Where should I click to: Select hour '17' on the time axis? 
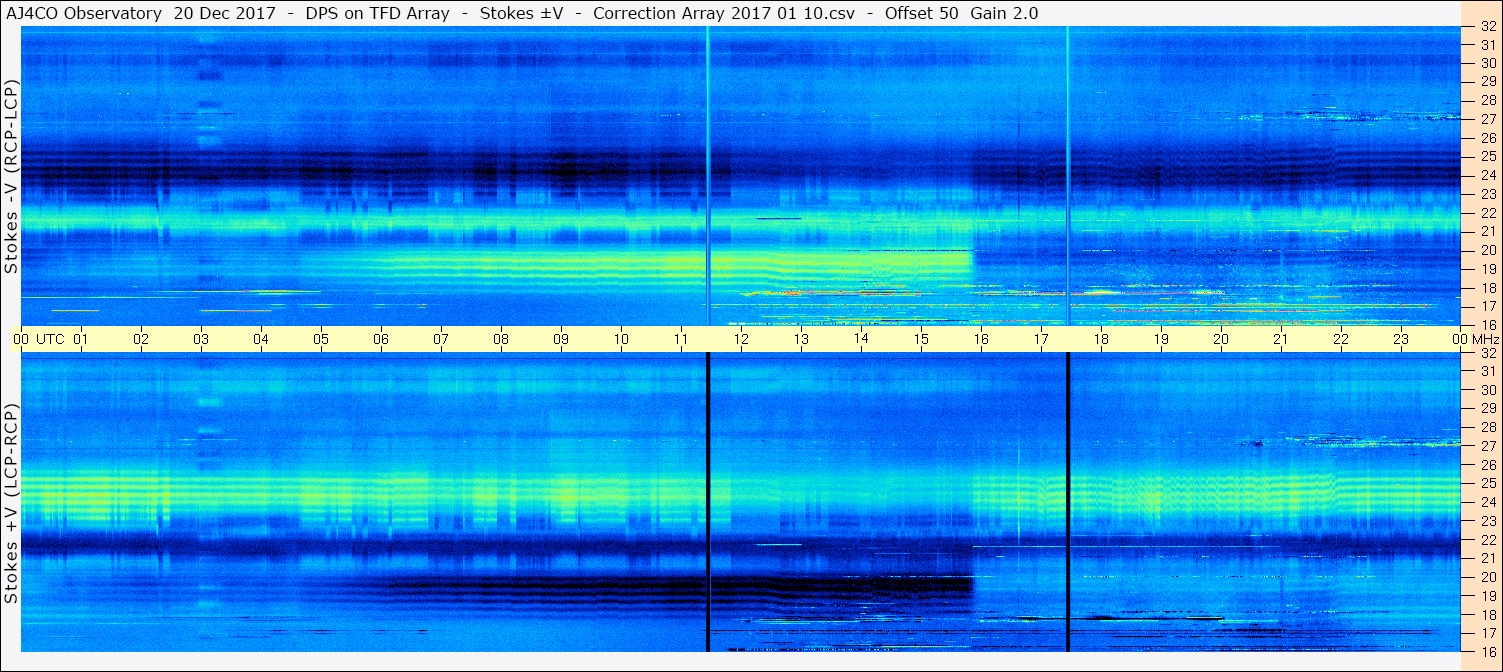(x=1041, y=339)
